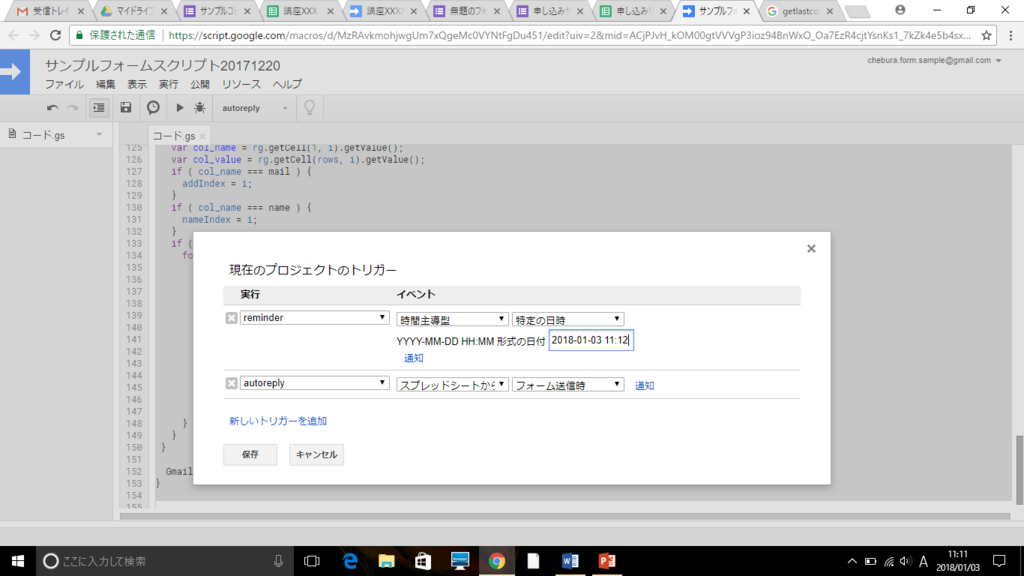Image resolution: width=1024 pixels, height=576 pixels.
Task: Open the action center notifications icon
Action: click(x=999, y=561)
